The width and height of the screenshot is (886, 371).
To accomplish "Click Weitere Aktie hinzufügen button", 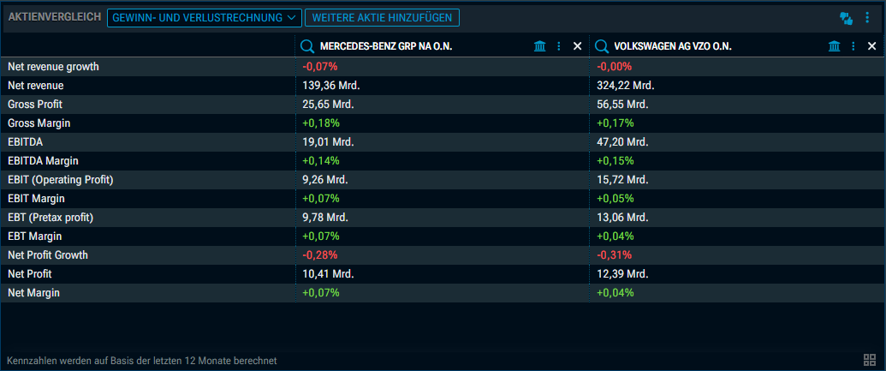I will [x=382, y=18].
